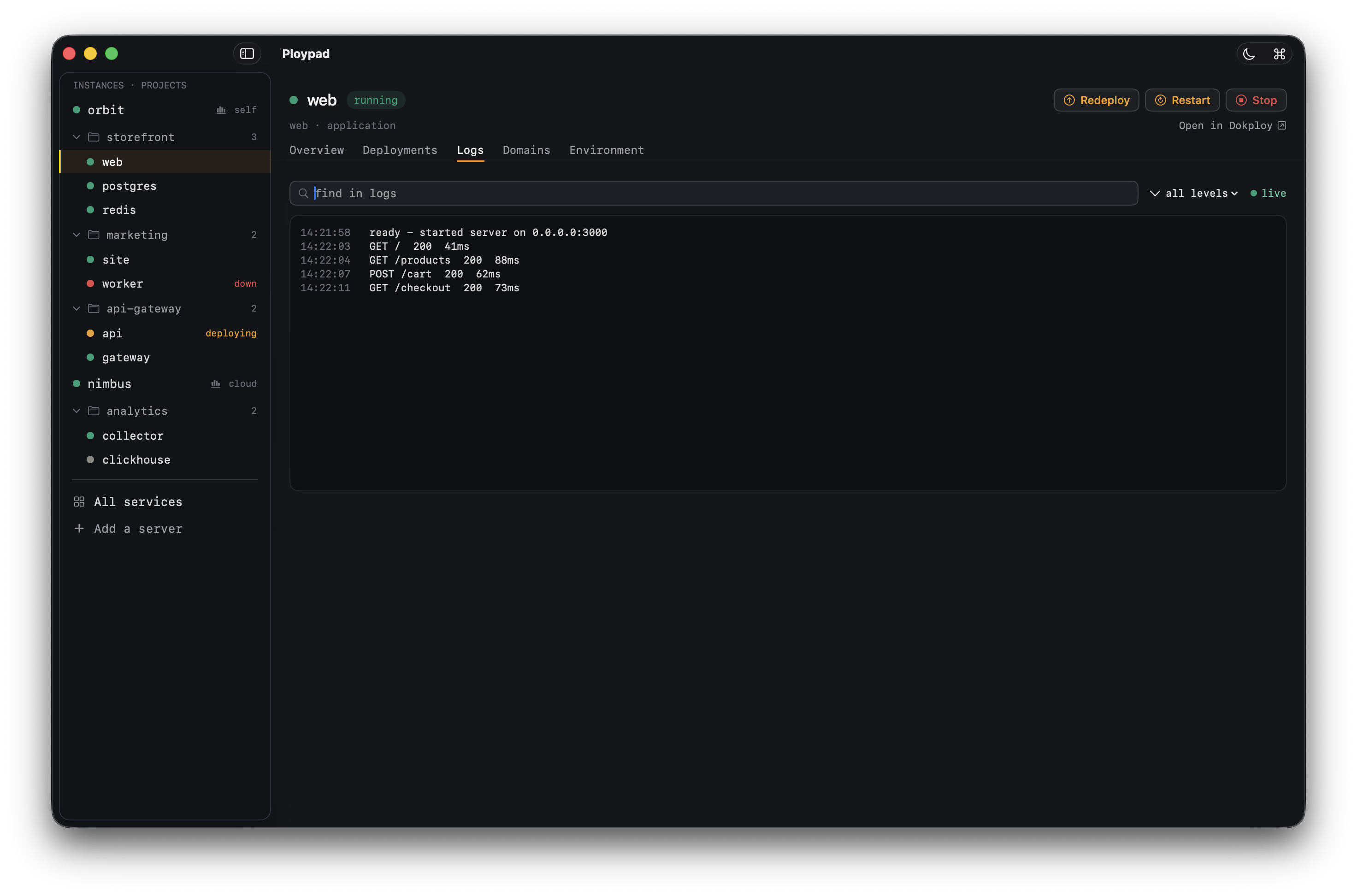This screenshot has height=896, width=1357.
Task: Collapse the analytics project chevron
Action: pyautogui.click(x=77, y=411)
